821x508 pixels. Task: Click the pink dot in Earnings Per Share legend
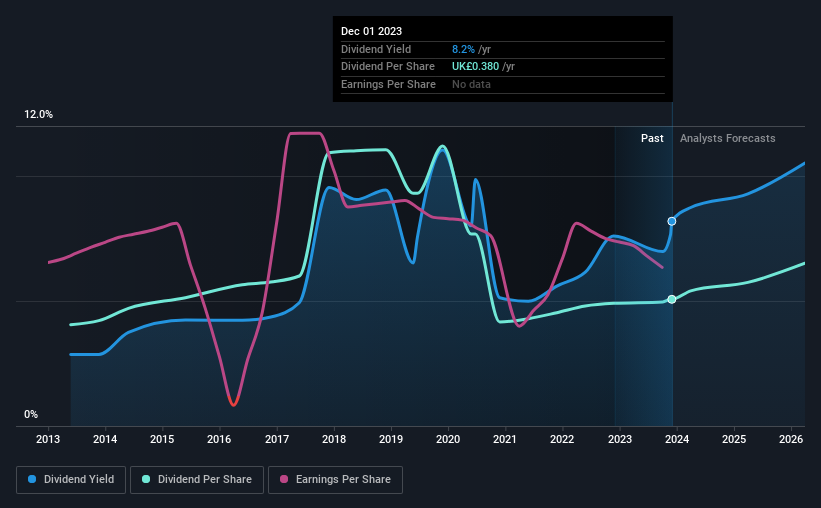click(x=284, y=479)
